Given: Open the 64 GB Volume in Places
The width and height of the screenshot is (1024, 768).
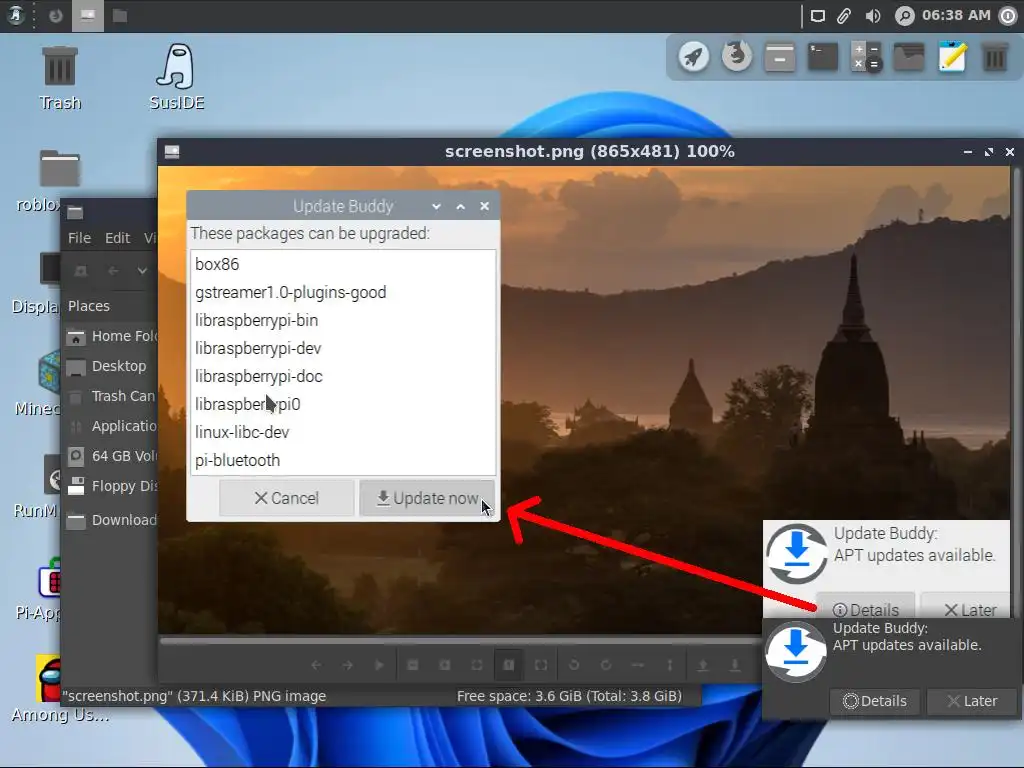Looking at the screenshot, I should [x=112, y=456].
